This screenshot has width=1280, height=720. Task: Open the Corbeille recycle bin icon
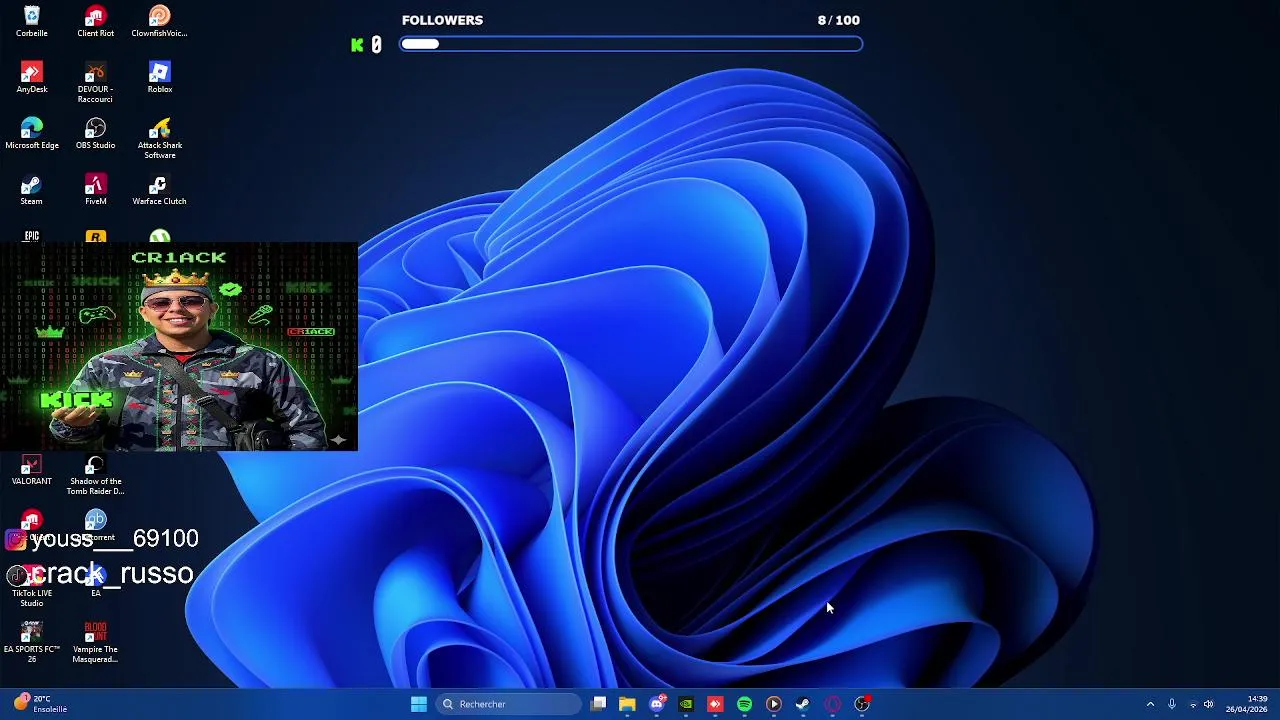[x=32, y=22]
